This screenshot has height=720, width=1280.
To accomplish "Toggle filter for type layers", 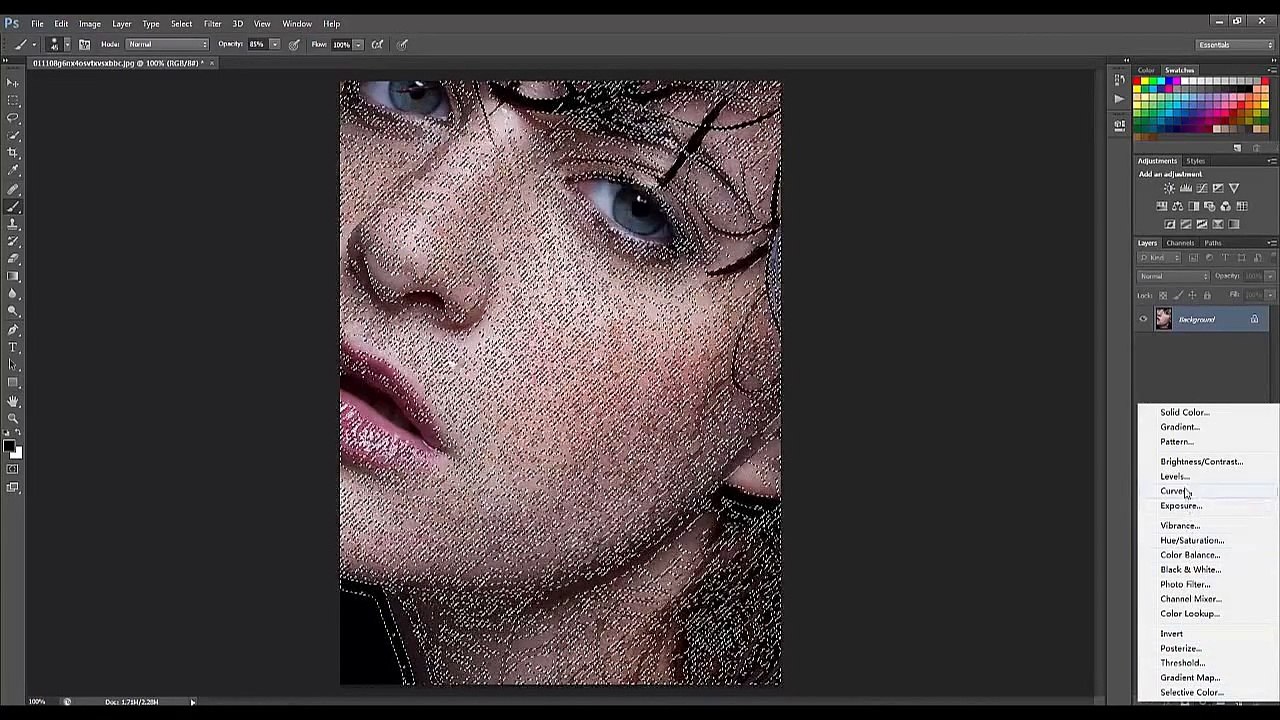I will coord(1225,258).
